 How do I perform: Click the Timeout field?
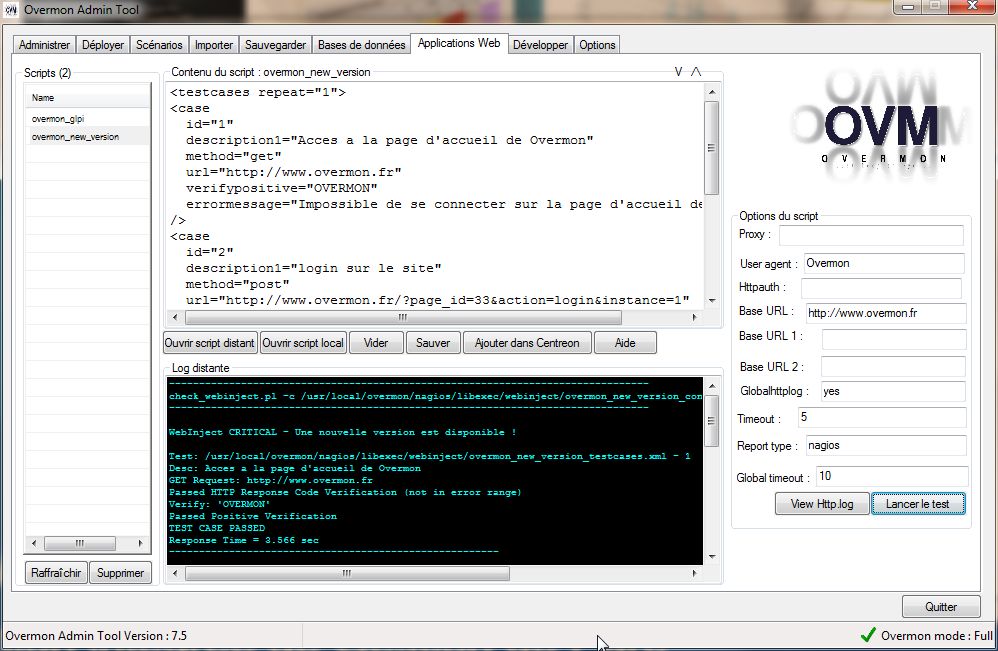pyautogui.click(x=882, y=417)
